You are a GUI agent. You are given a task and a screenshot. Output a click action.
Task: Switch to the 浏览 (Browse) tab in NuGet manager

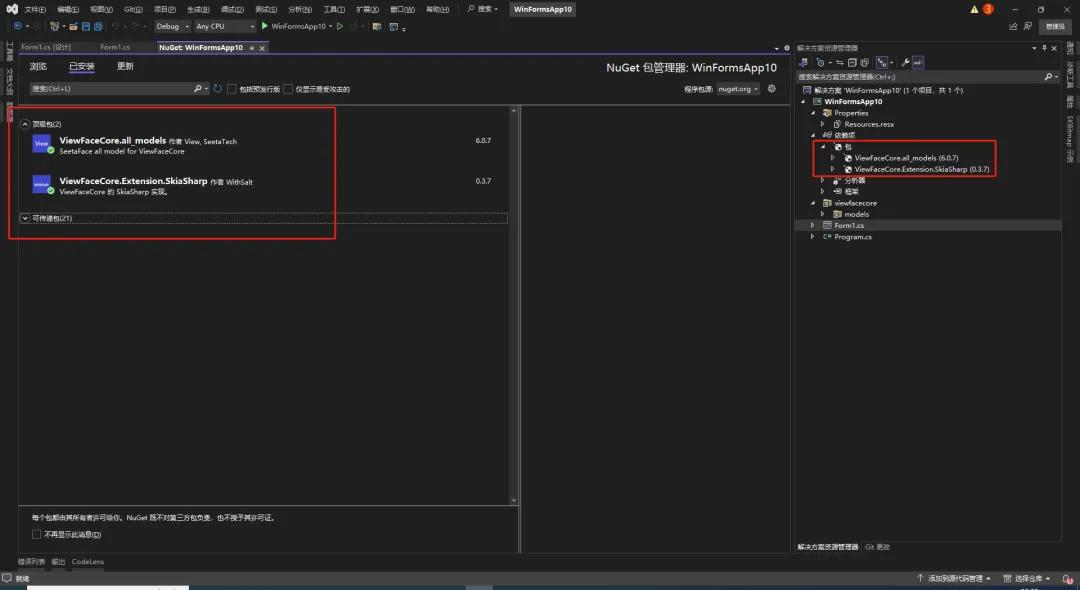[x=38, y=66]
